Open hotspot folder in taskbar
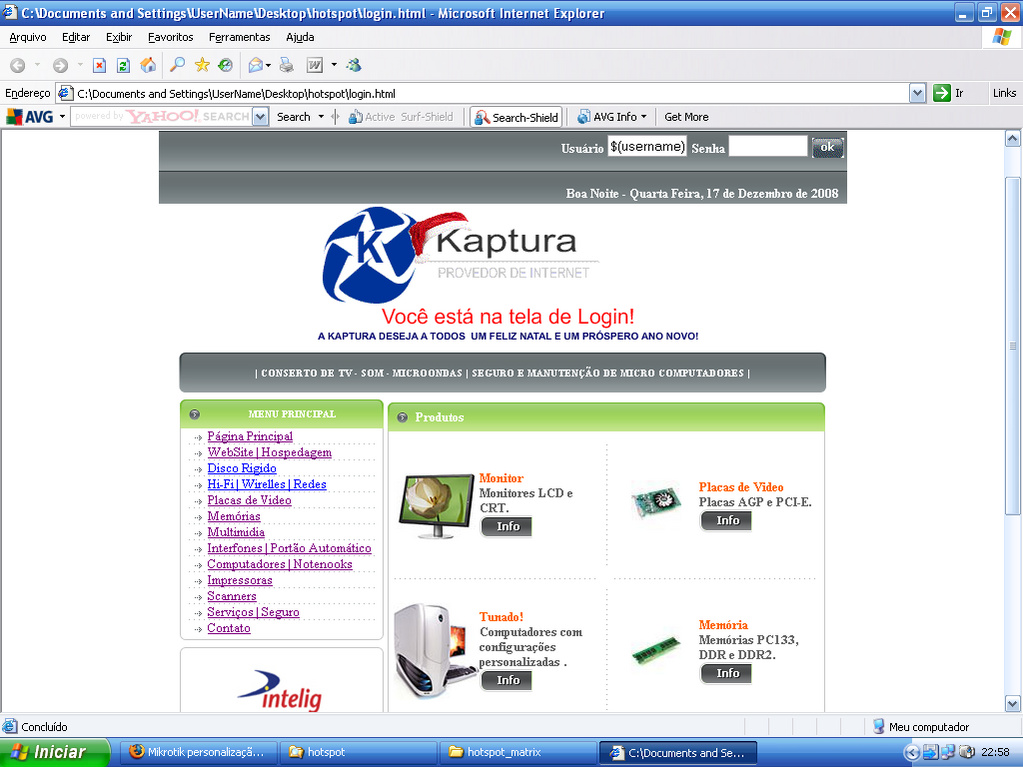The height and width of the screenshot is (767, 1023). (358, 752)
